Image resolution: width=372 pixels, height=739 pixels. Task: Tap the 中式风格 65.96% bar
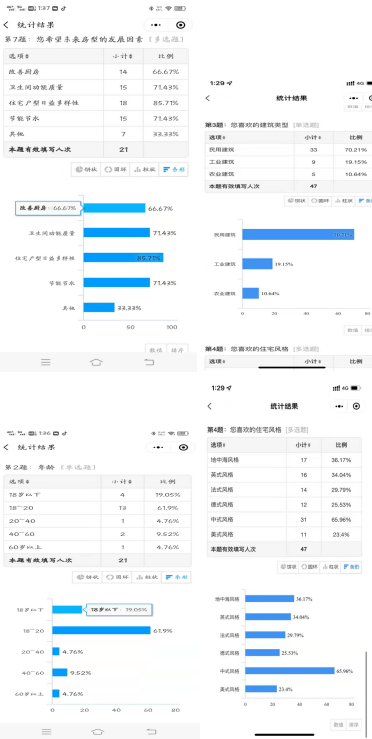[290, 671]
